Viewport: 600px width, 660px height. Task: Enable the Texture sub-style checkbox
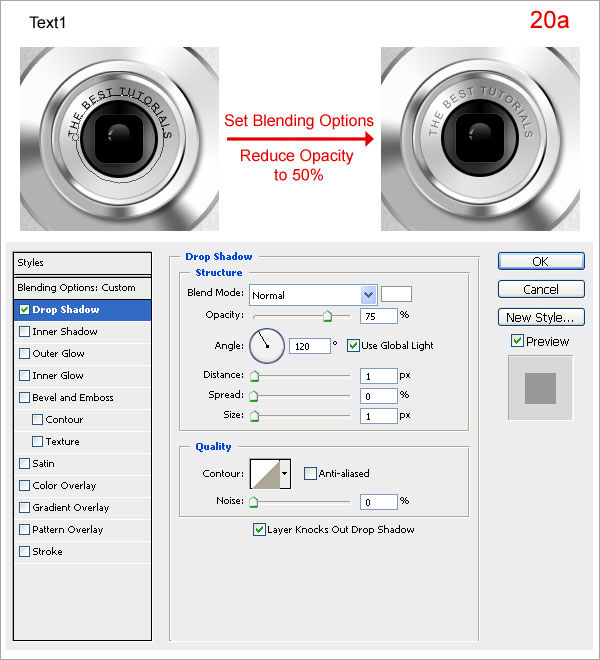[37, 442]
